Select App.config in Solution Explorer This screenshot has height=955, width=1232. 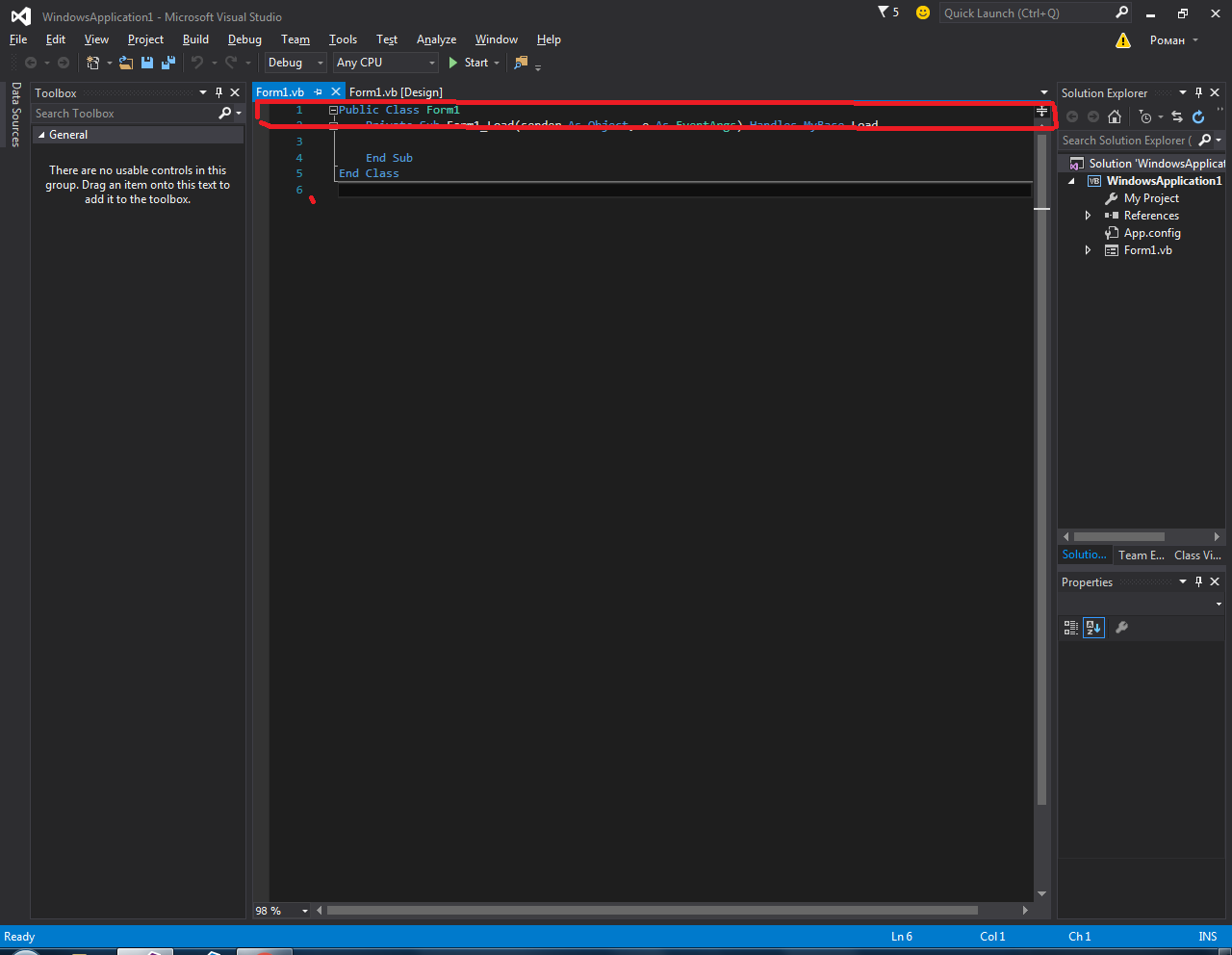coord(1152,233)
